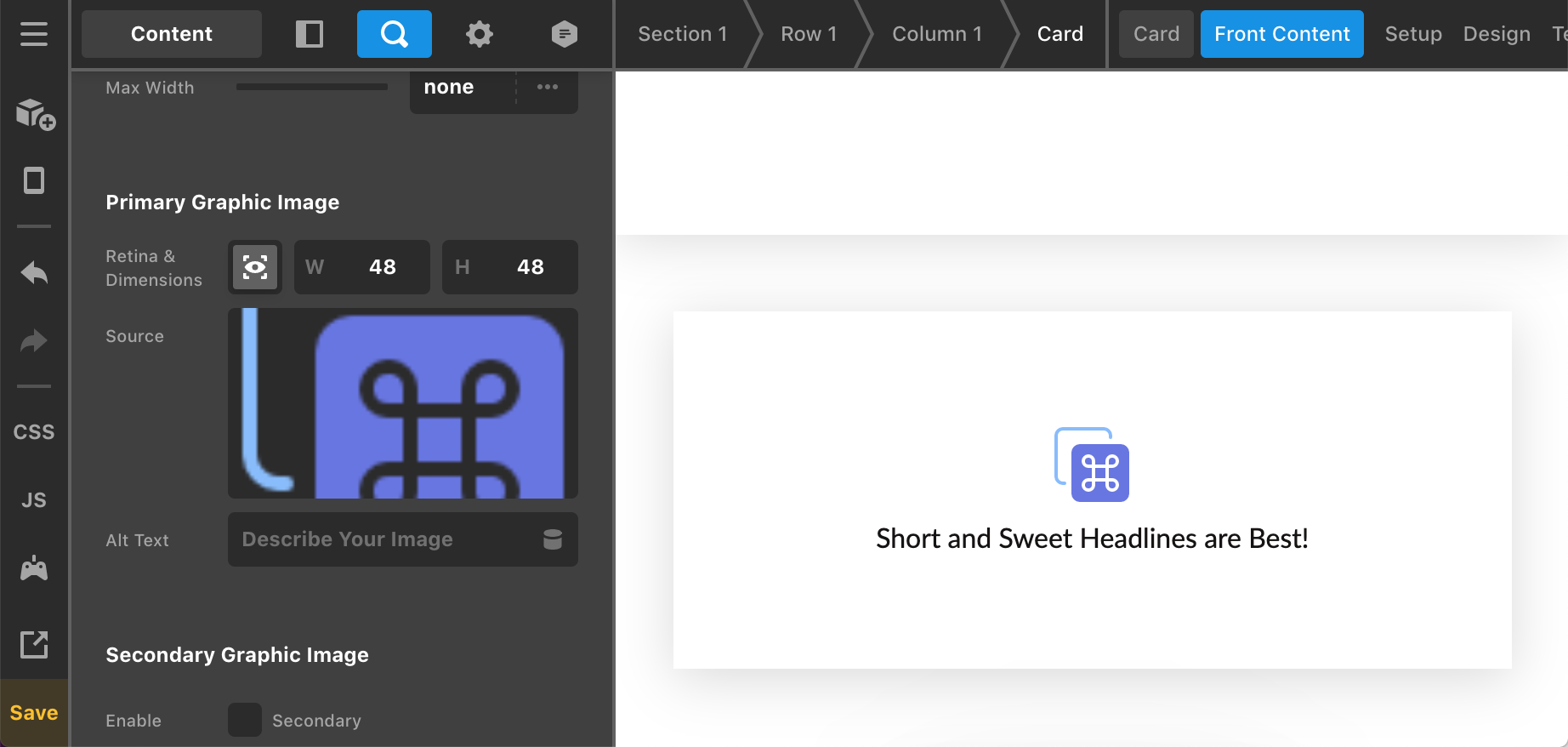
Task: Switch to the Design tab
Action: coord(1497,34)
